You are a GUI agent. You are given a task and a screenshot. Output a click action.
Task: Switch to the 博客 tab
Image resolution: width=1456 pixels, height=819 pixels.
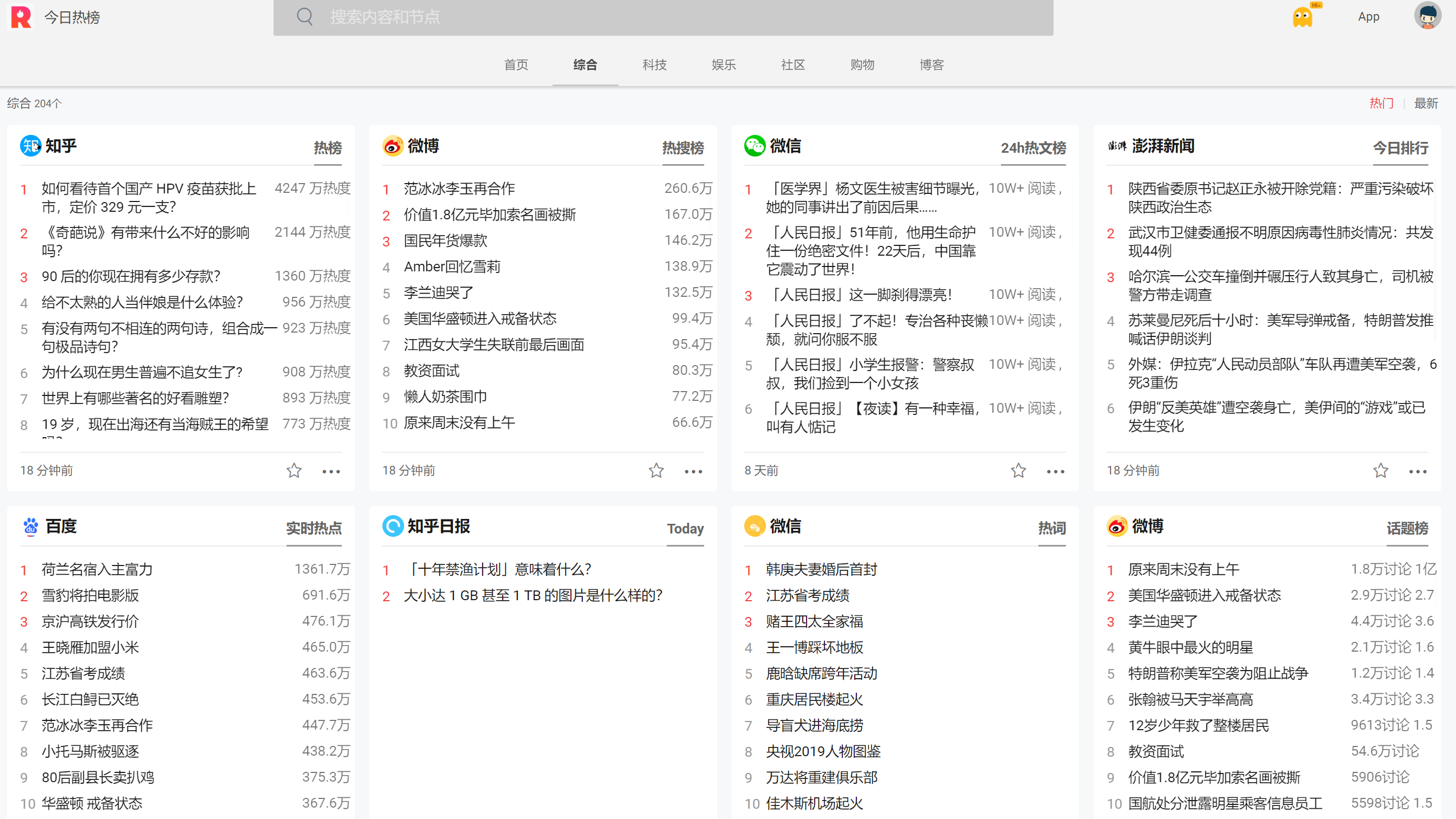(932, 65)
